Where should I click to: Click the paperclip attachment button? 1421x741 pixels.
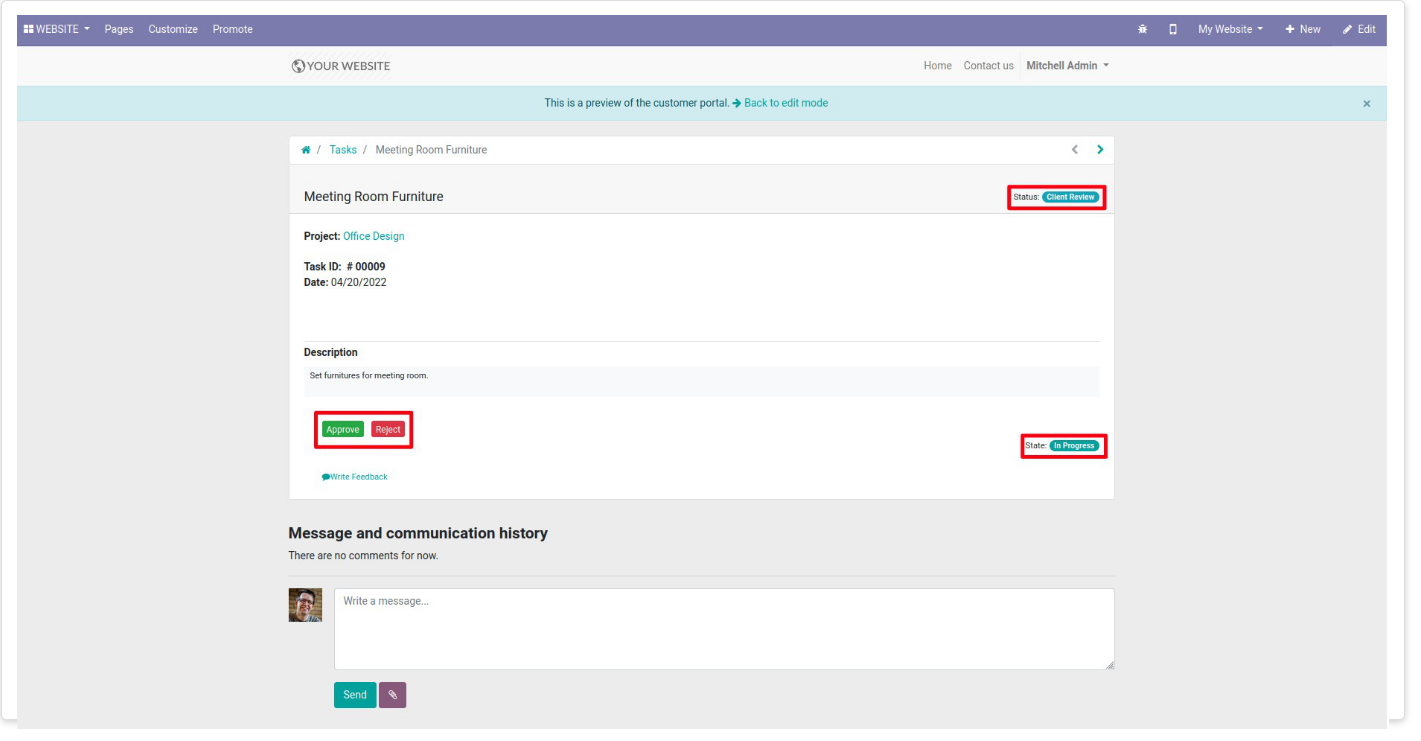point(393,695)
